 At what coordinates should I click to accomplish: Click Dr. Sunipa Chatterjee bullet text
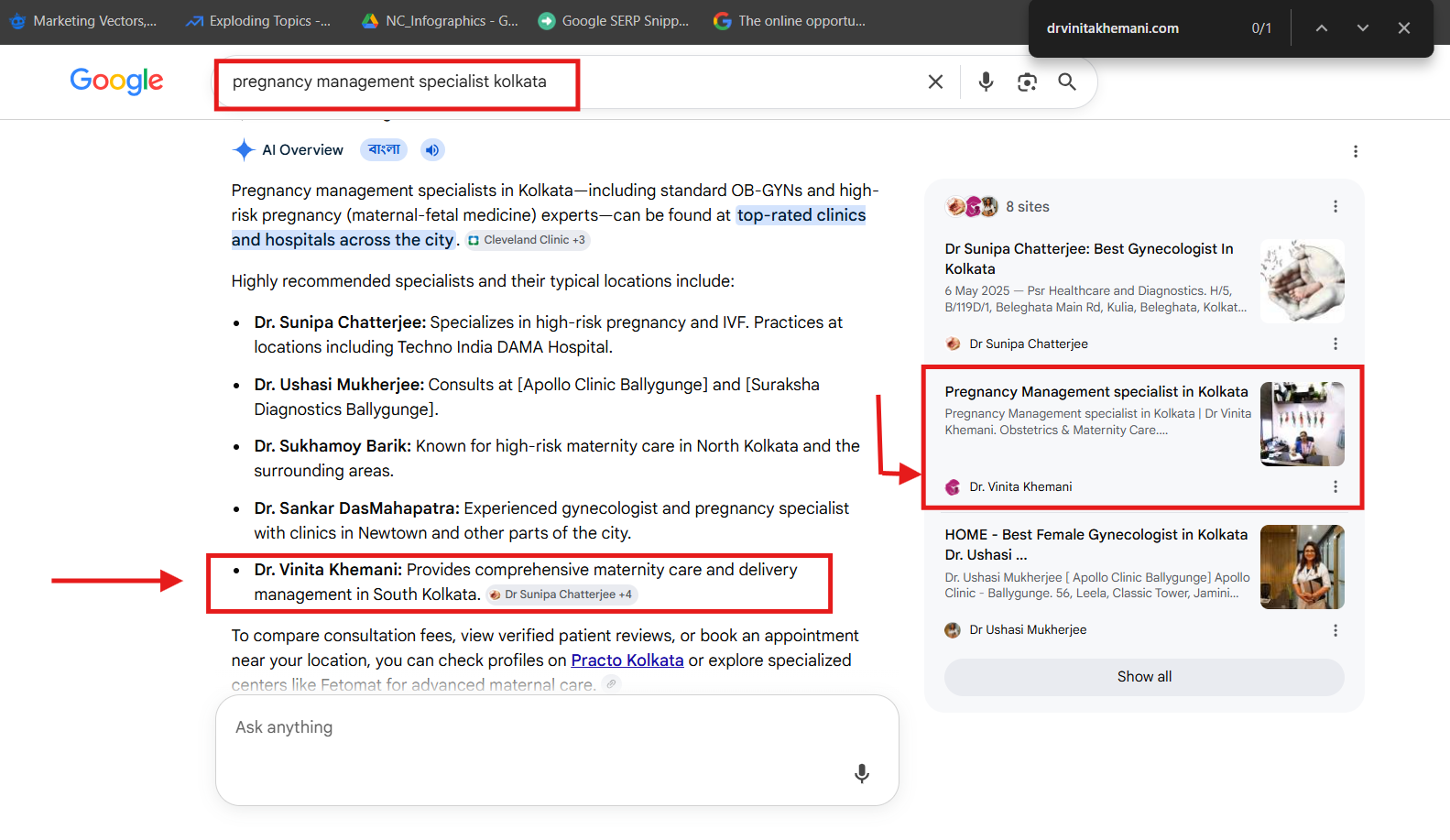pyautogui.click(x=549, y=334)
